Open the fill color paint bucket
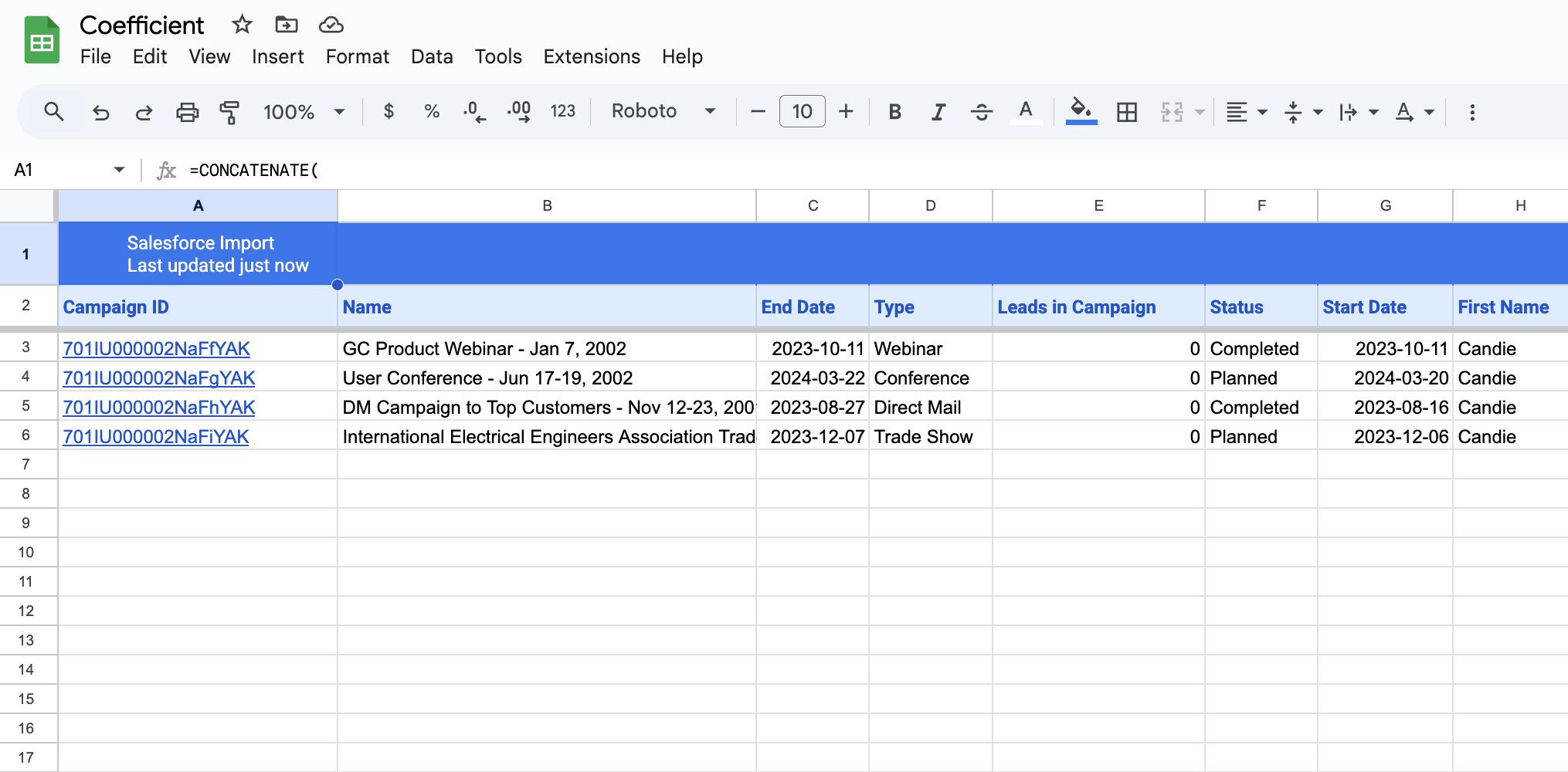This screenshot has width=1568, height=772. [1081, 110]
